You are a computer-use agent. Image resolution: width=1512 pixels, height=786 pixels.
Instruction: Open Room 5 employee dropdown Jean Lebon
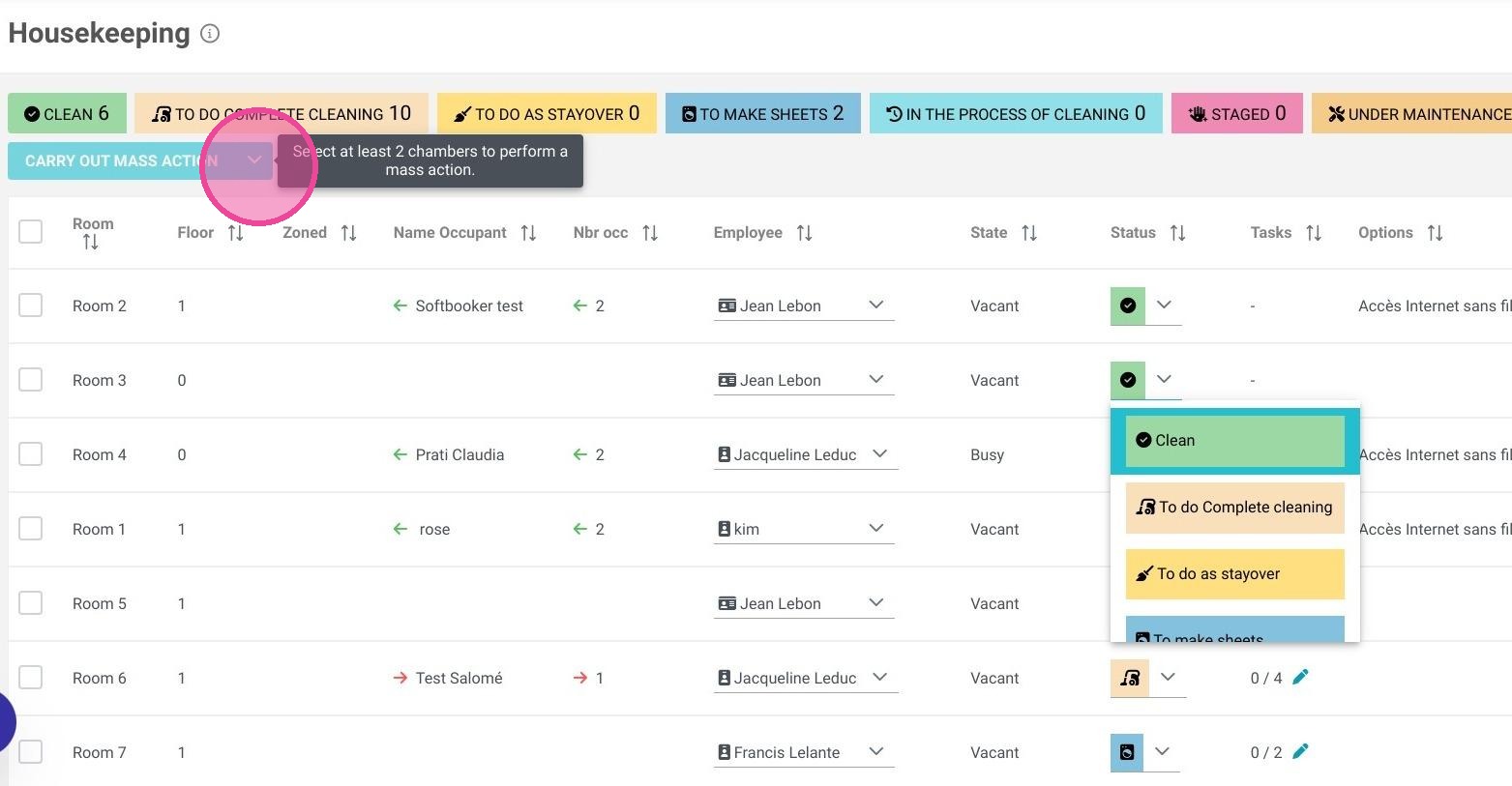(x=804, y=603)
